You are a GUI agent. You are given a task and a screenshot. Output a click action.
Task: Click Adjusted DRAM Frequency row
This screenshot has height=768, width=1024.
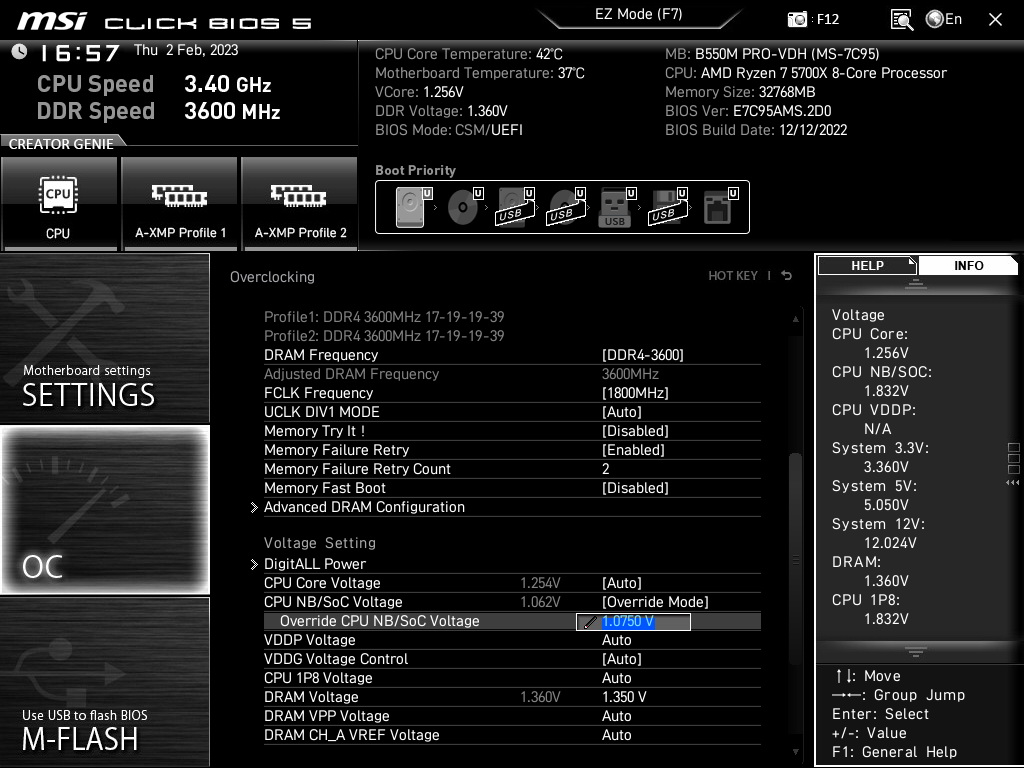point(512,374)
